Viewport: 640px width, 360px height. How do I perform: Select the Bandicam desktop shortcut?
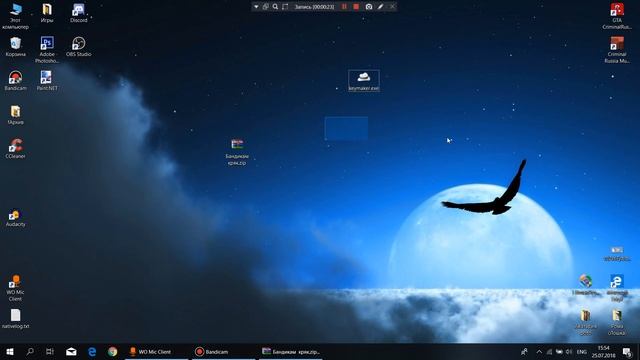tap(16, 80)
